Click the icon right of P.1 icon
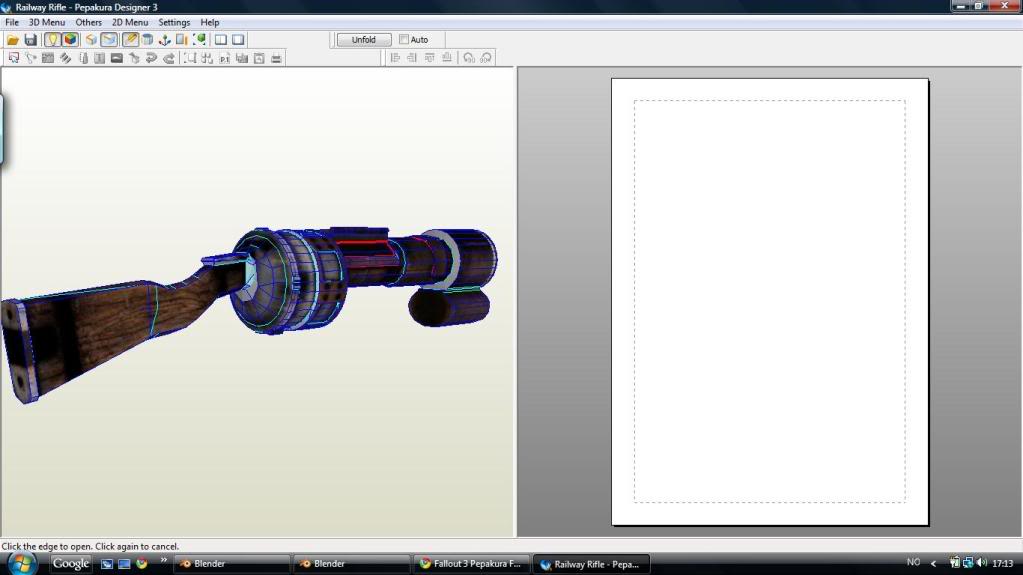Viewport: 1023px width, 575px height. point(242,58)
